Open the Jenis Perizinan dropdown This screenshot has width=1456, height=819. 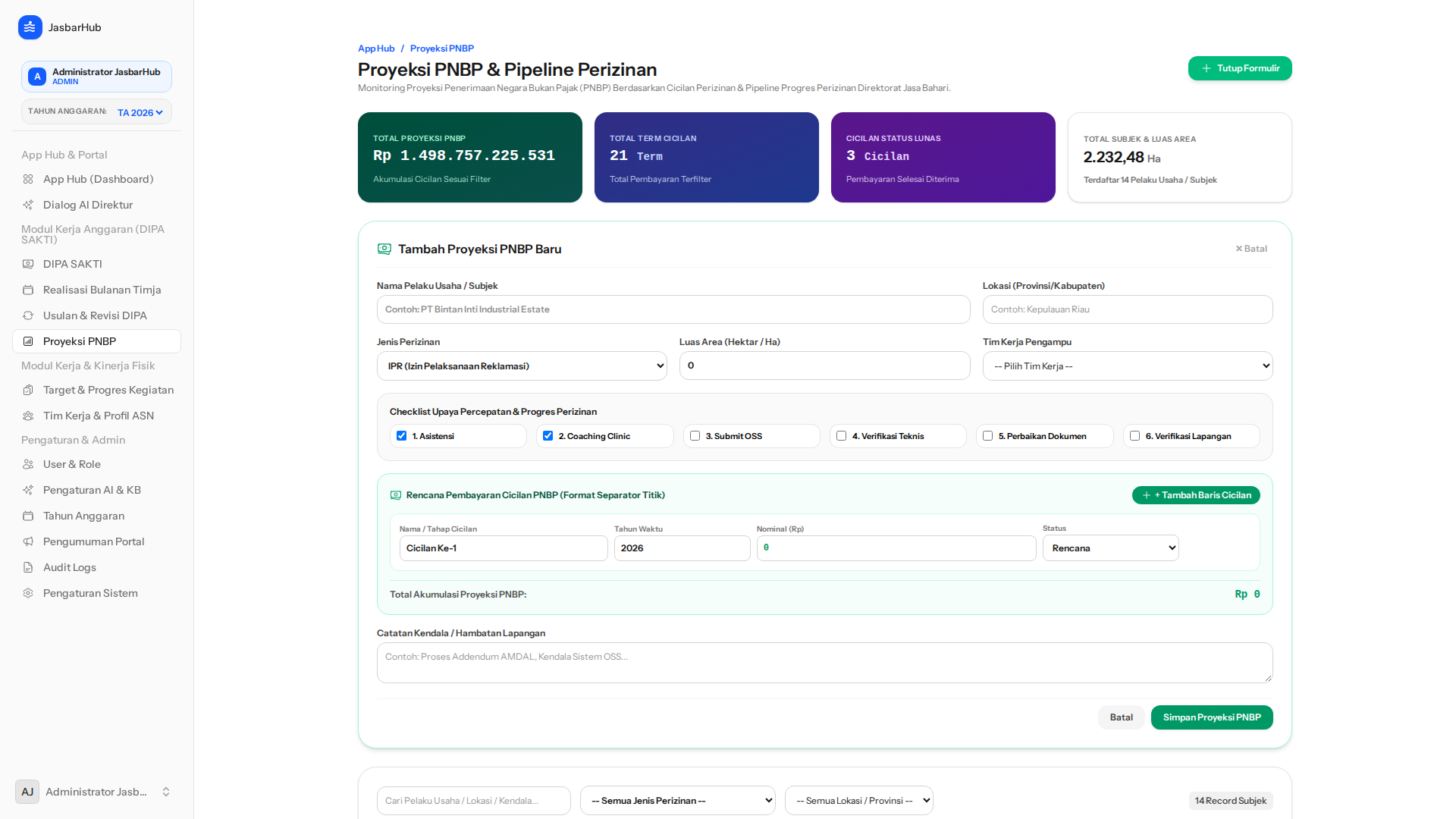pos(522,366)
